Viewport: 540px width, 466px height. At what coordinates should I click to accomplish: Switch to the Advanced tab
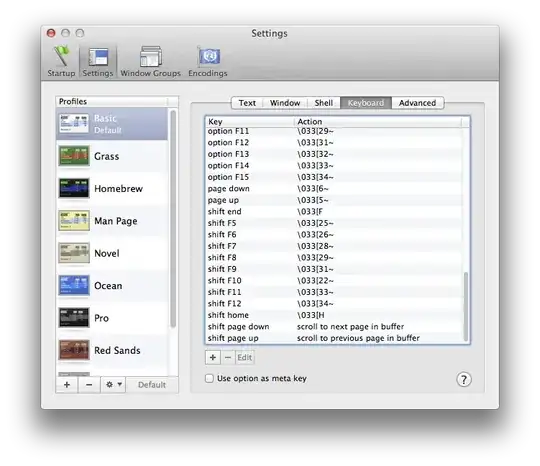[417, 103]
